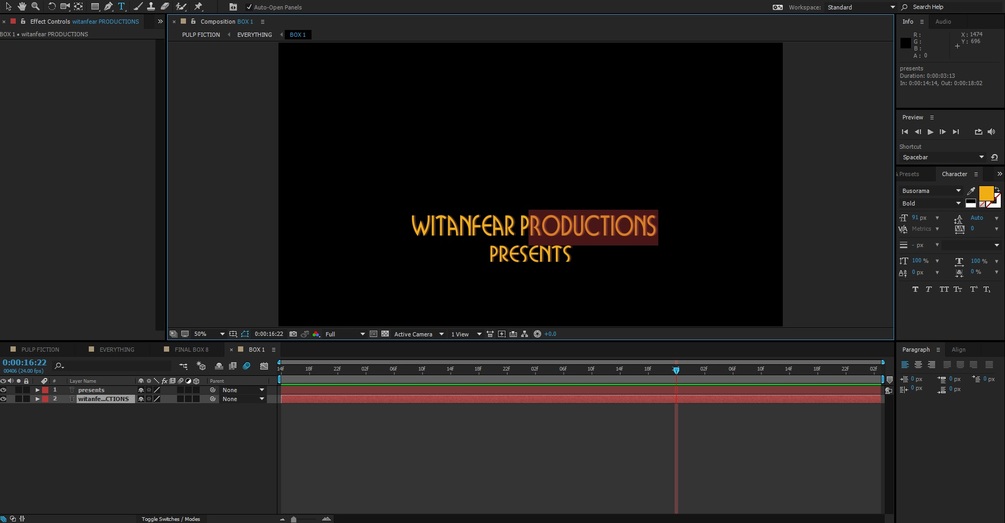
Task: Expand the witanfe...CTIONS layer properties
Action: point(37,399)
